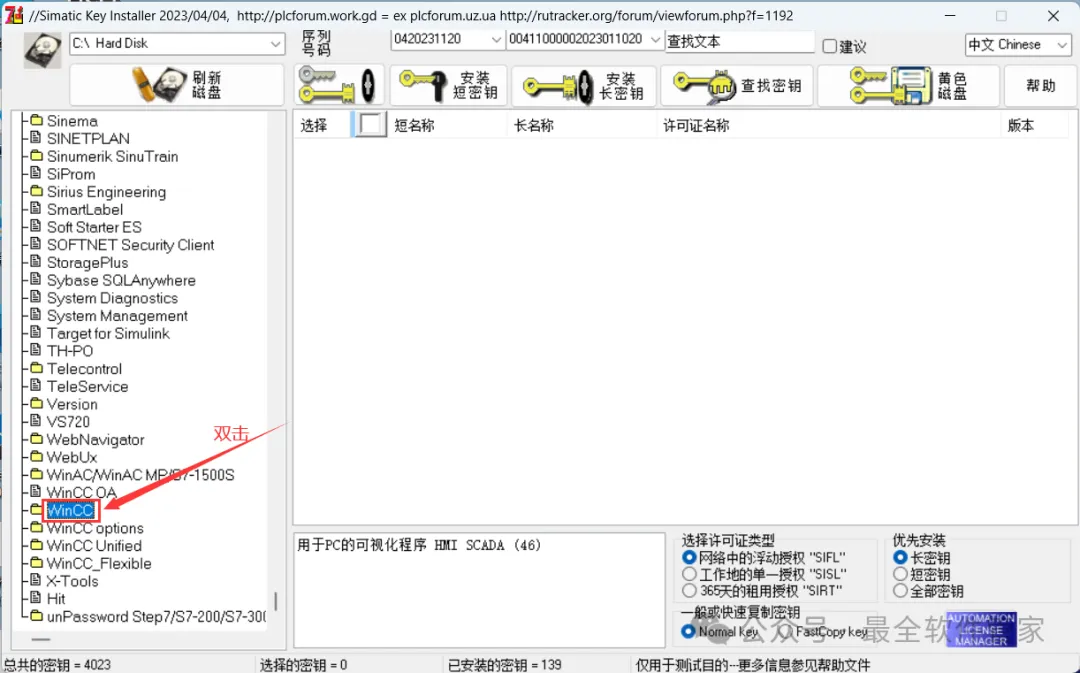Screen dimensions: 1080x673
Task: Click Install Short Key (安装短密钥)
Action: 448,85
